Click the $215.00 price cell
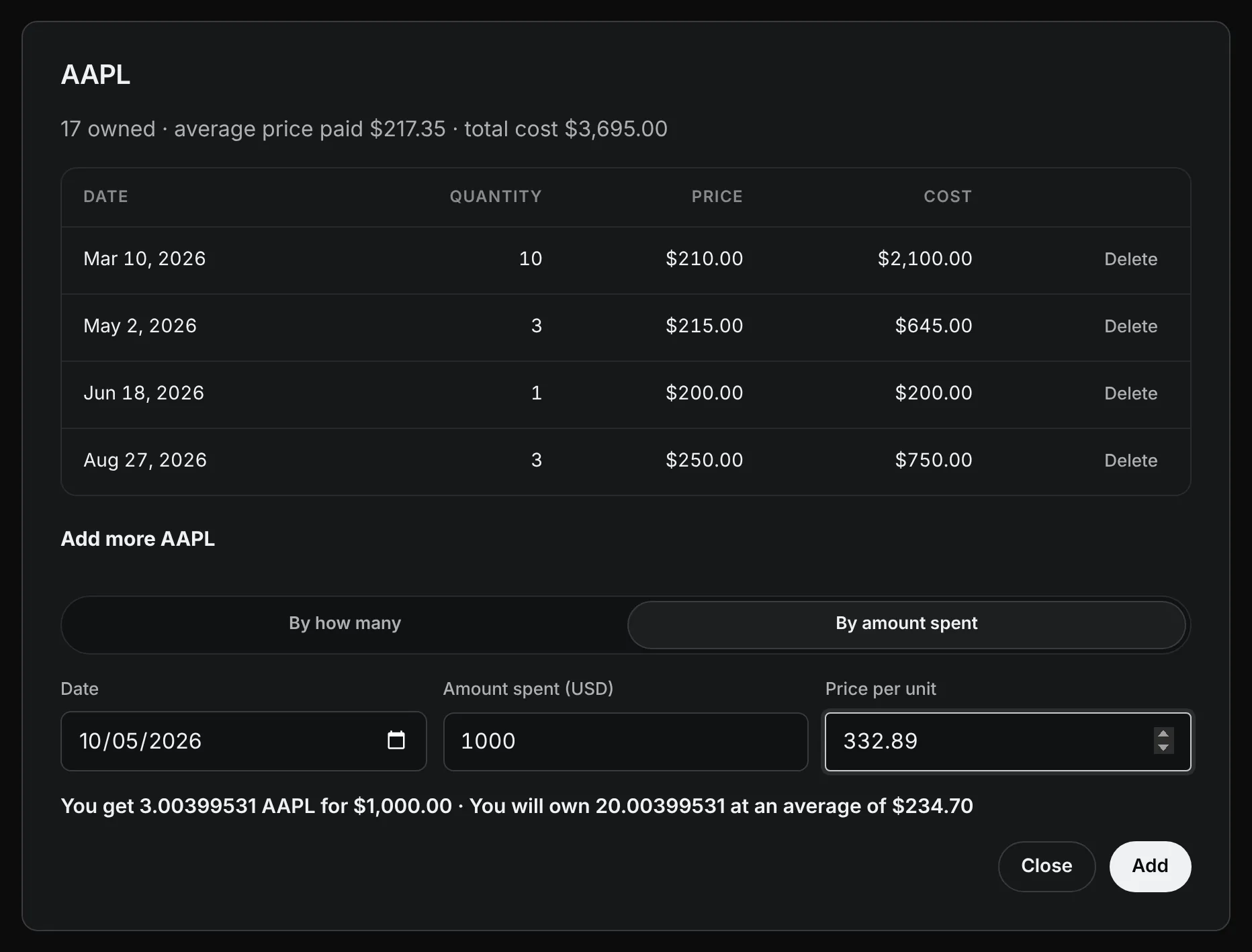This screenshot has width=1252, height=952. point(704,326)
